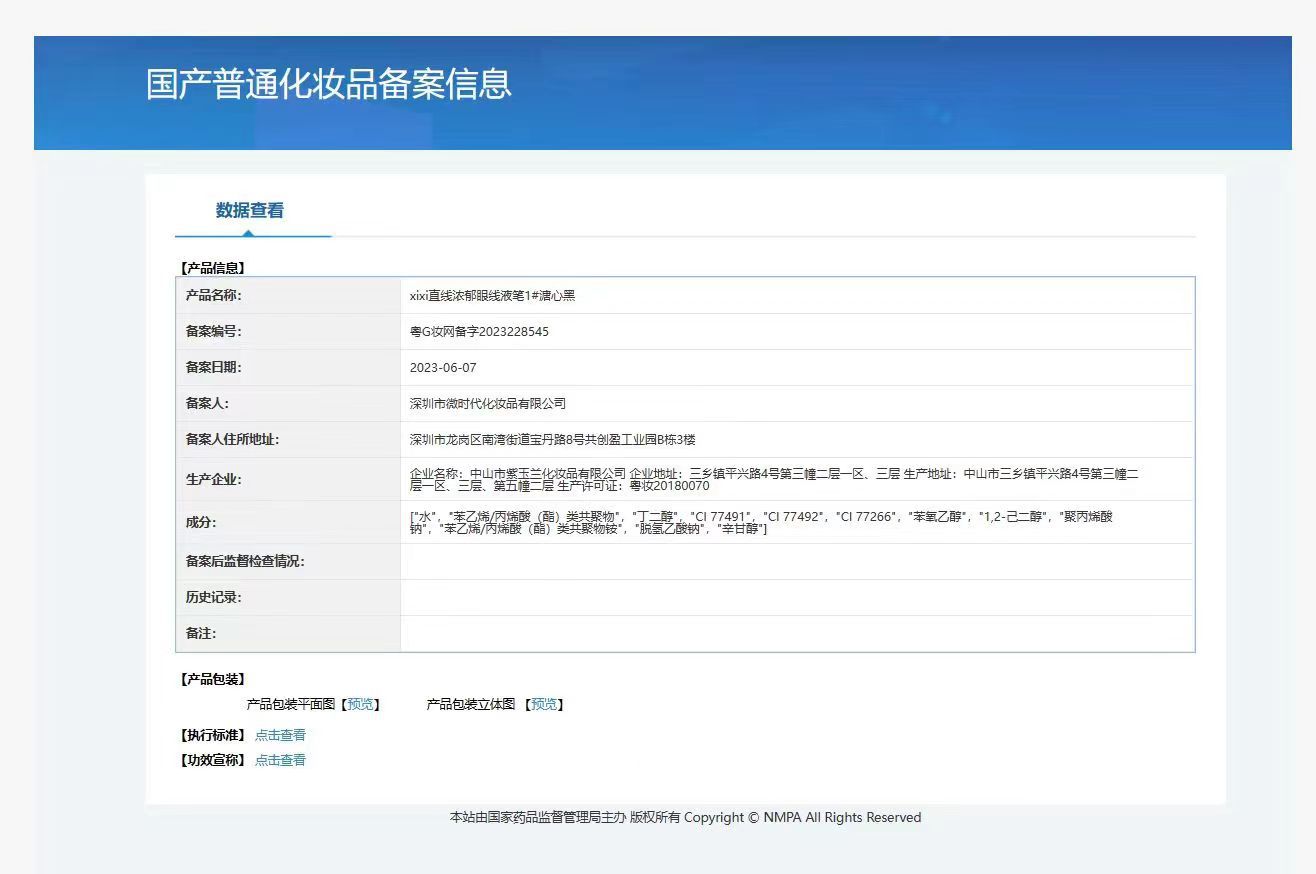The height and width of the screenshot is (874, 1316).
Task: Click the 备注 label cell
Action: click(288, 634)
